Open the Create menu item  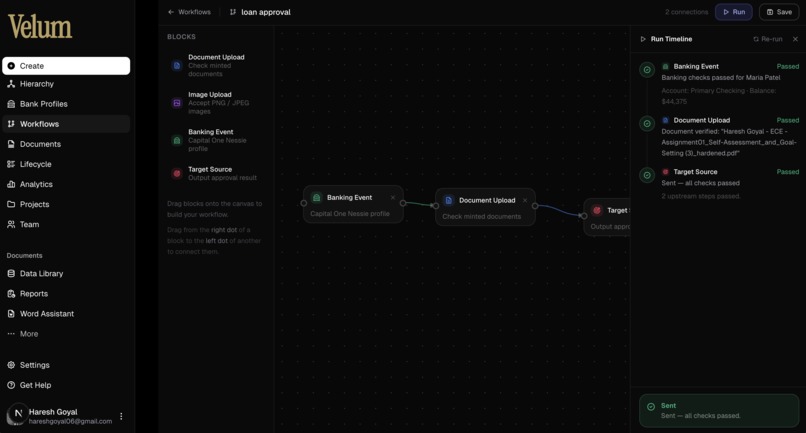click(66, 66)
